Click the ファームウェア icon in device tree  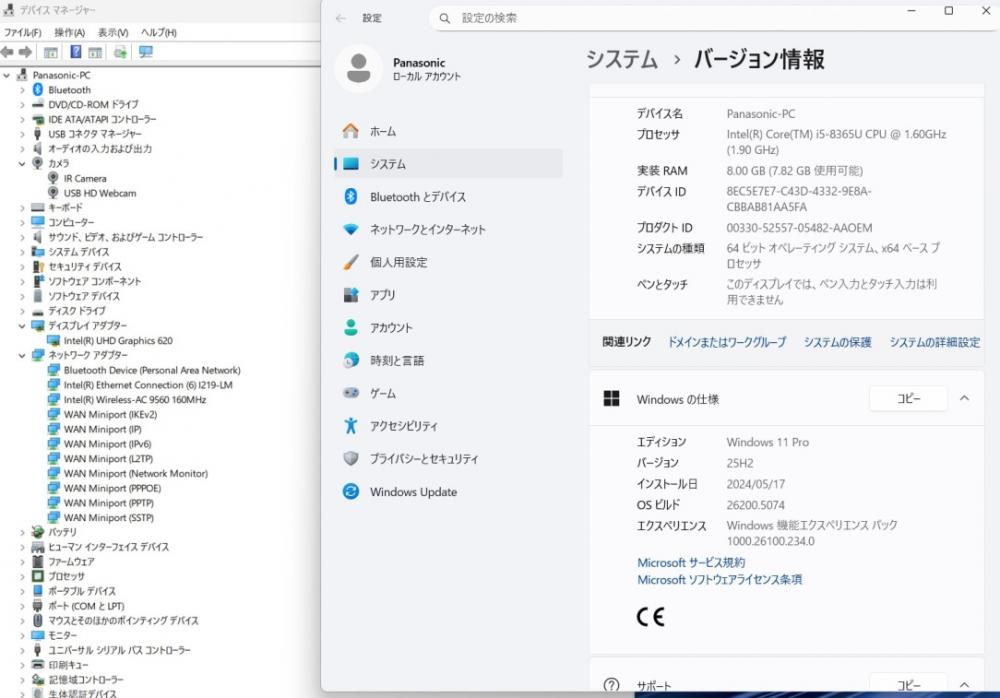(x=38, y=561)
